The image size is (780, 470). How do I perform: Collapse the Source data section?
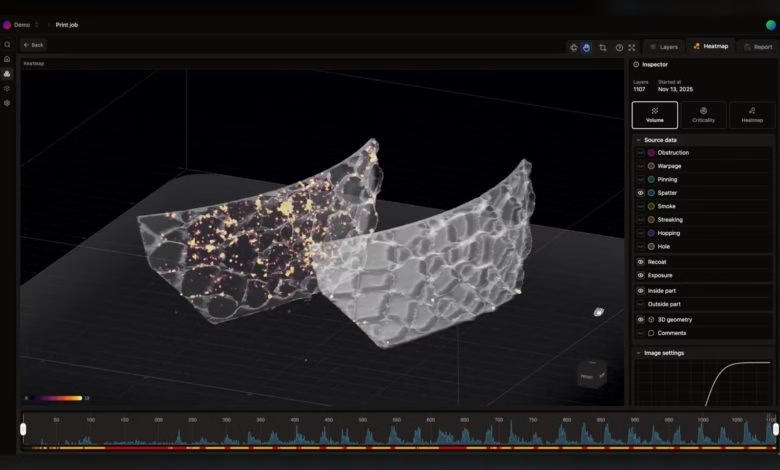[x=639, y=140]
